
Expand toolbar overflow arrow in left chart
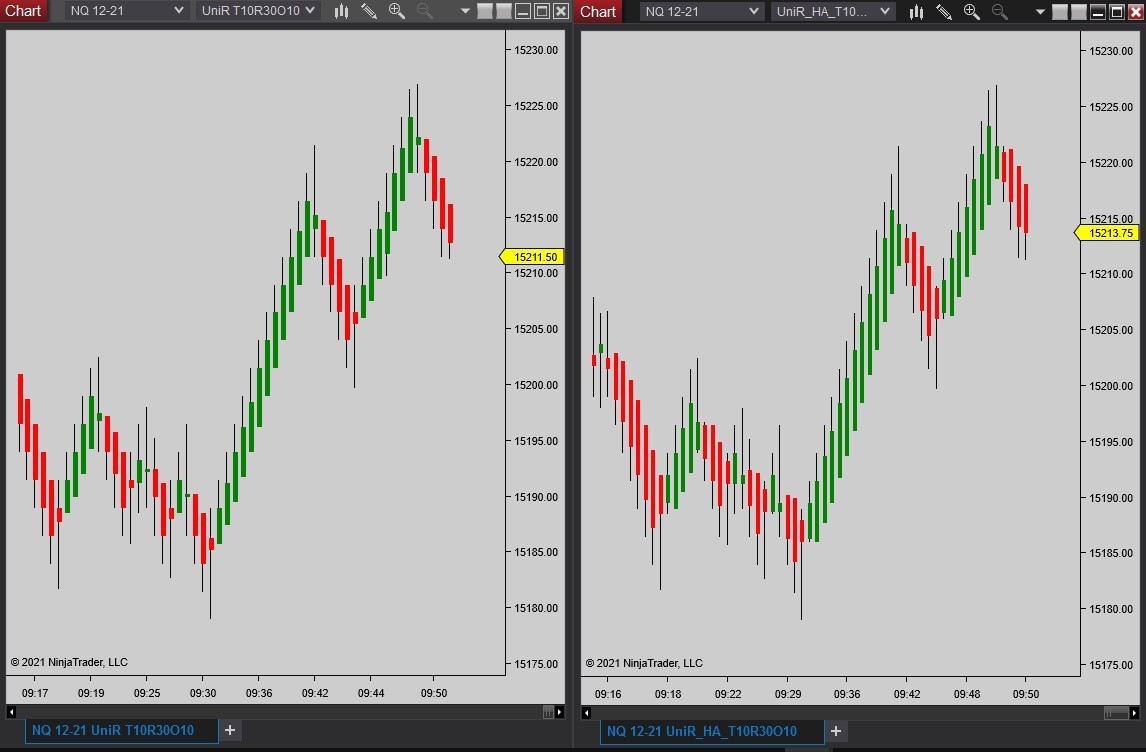[x=465, y=11]
